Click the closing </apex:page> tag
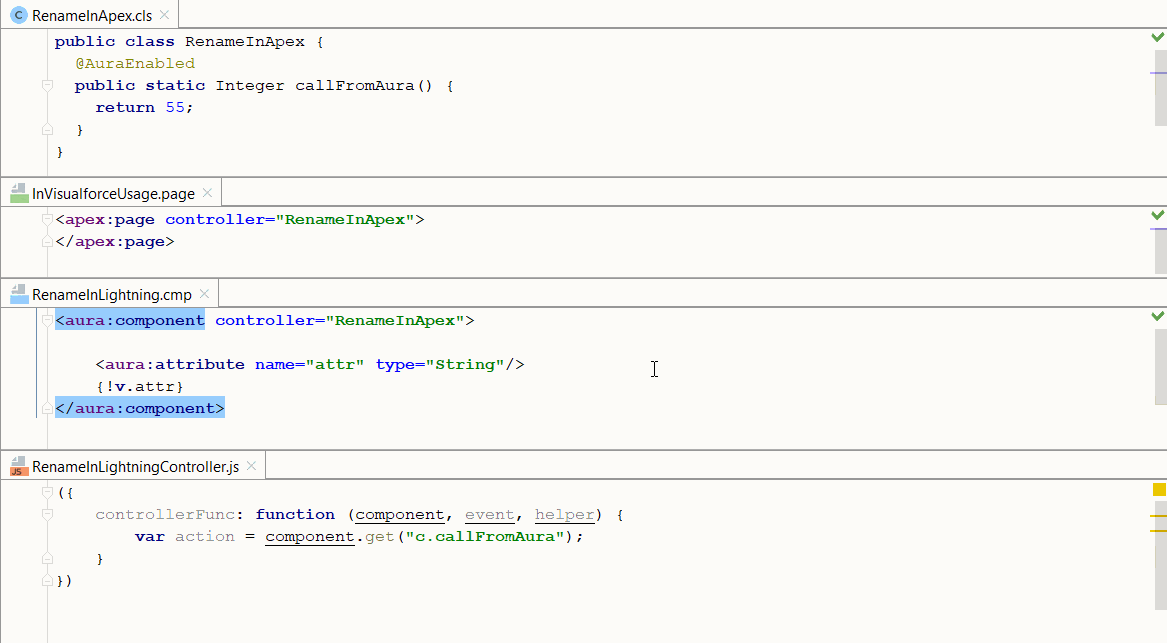This screenshot has height=643, width=1167. click(115, 241)
